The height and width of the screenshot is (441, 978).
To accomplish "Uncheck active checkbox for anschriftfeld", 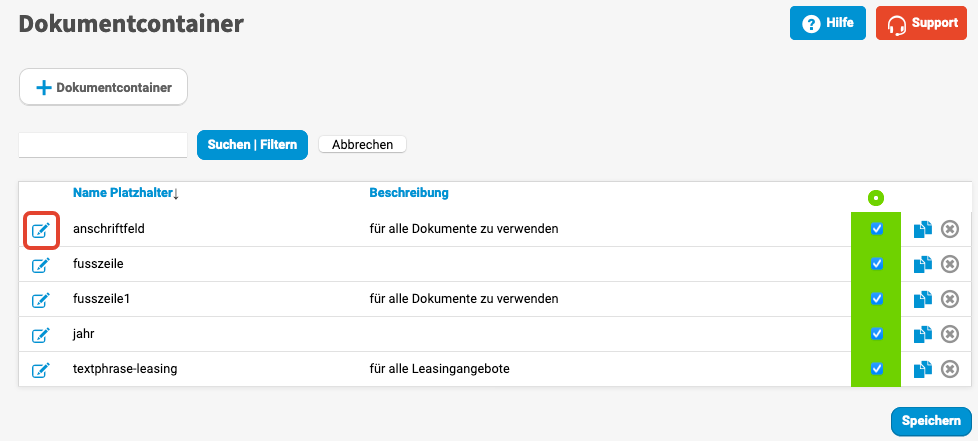I will [x=877, y=229].
